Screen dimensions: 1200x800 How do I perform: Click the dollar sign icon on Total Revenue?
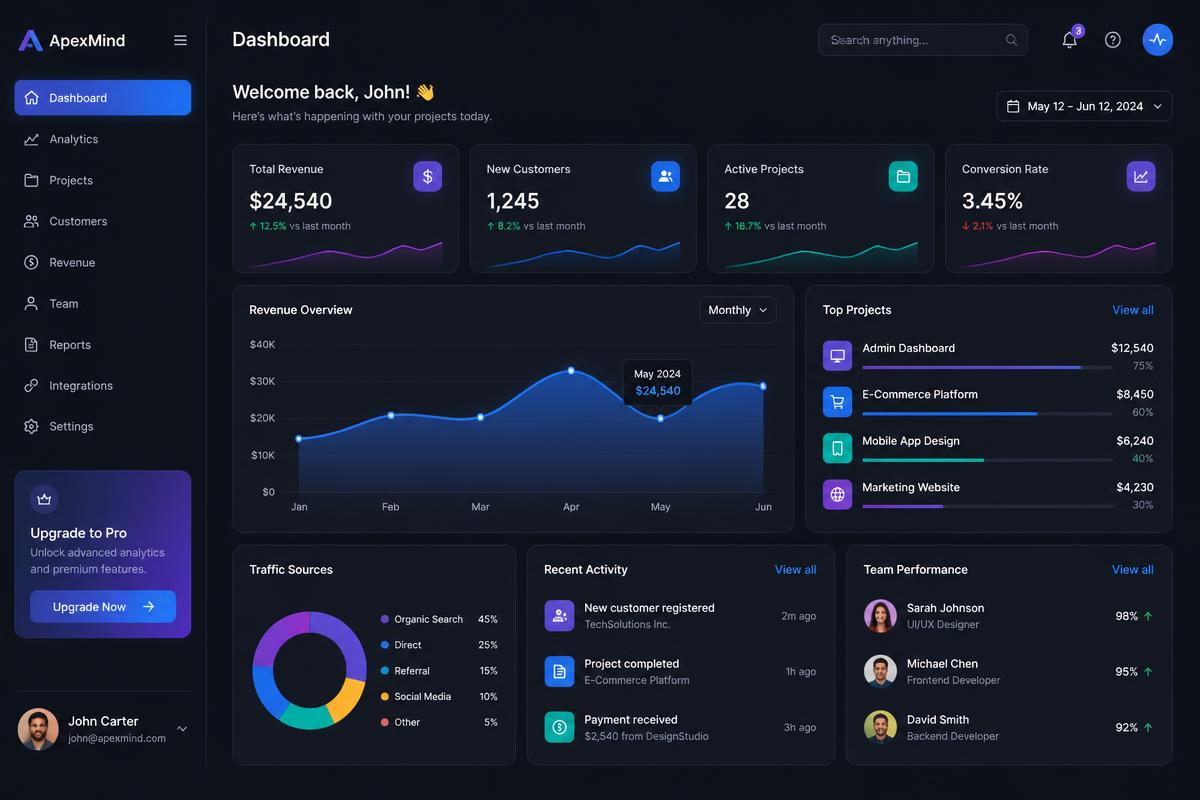[427, 177]
